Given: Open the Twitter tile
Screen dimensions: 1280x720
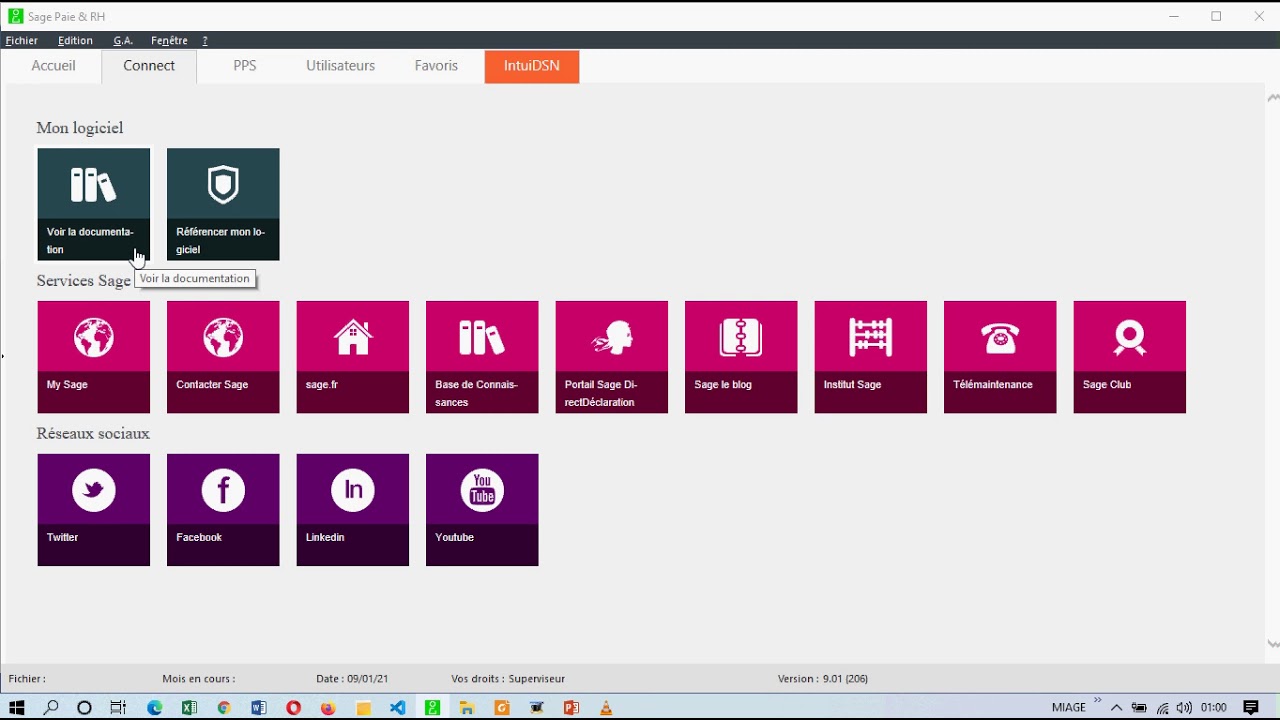Looking at the screenshot, I should tap(94, 510).
